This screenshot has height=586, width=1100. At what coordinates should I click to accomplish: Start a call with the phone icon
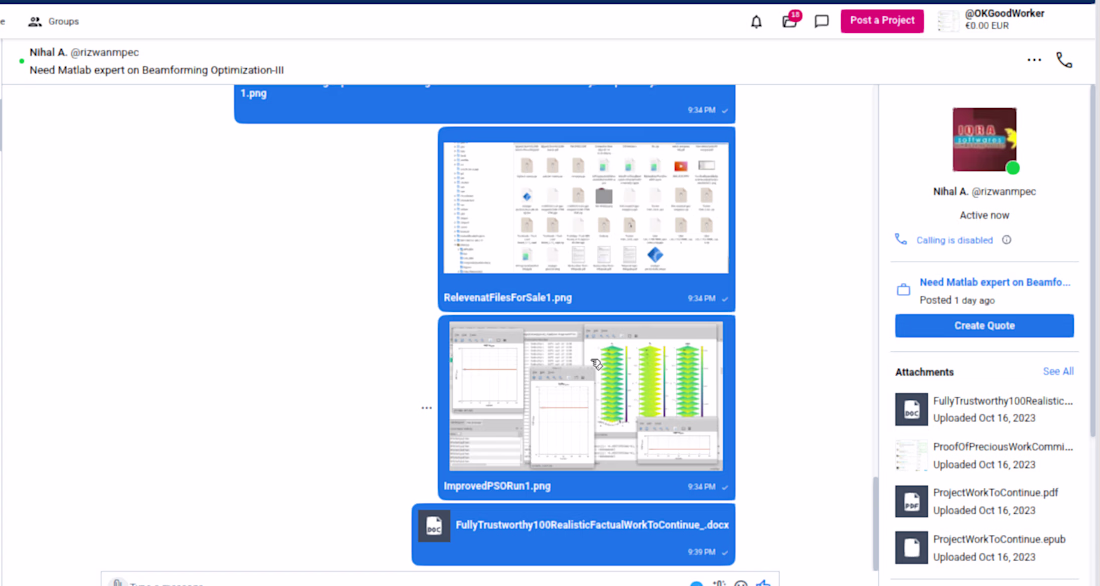(x=1064, y=60)
